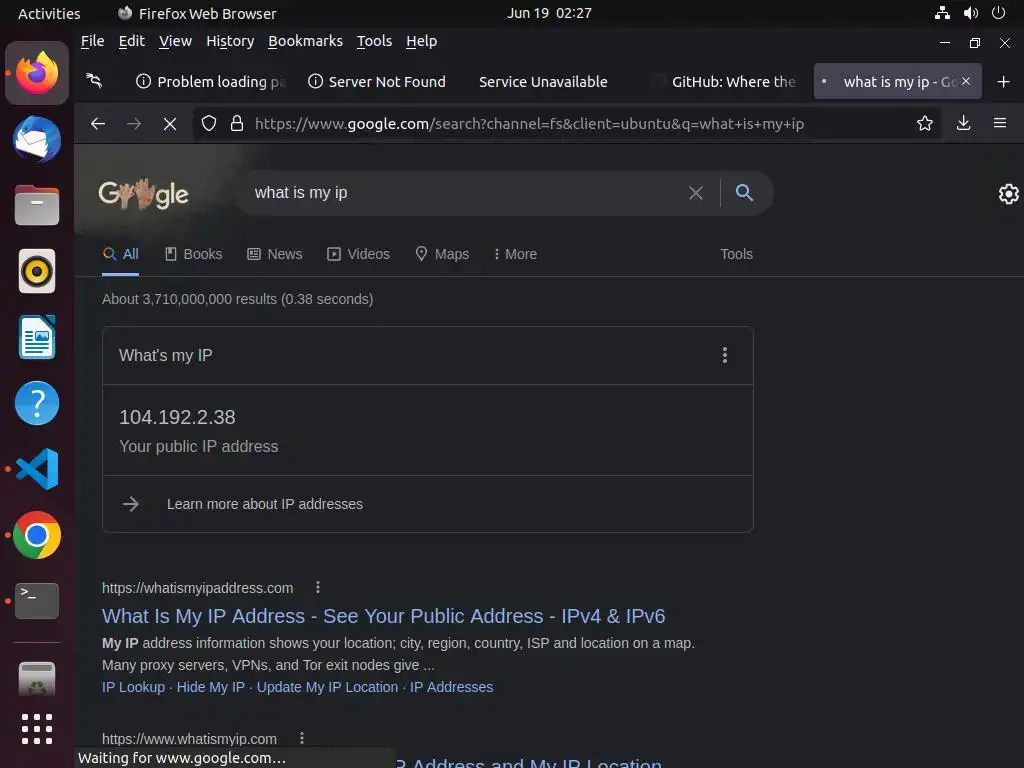This screenshot has width=1024, height=768.
Task: Open the Trash icon in dock
Action: (x=37, y=679)
